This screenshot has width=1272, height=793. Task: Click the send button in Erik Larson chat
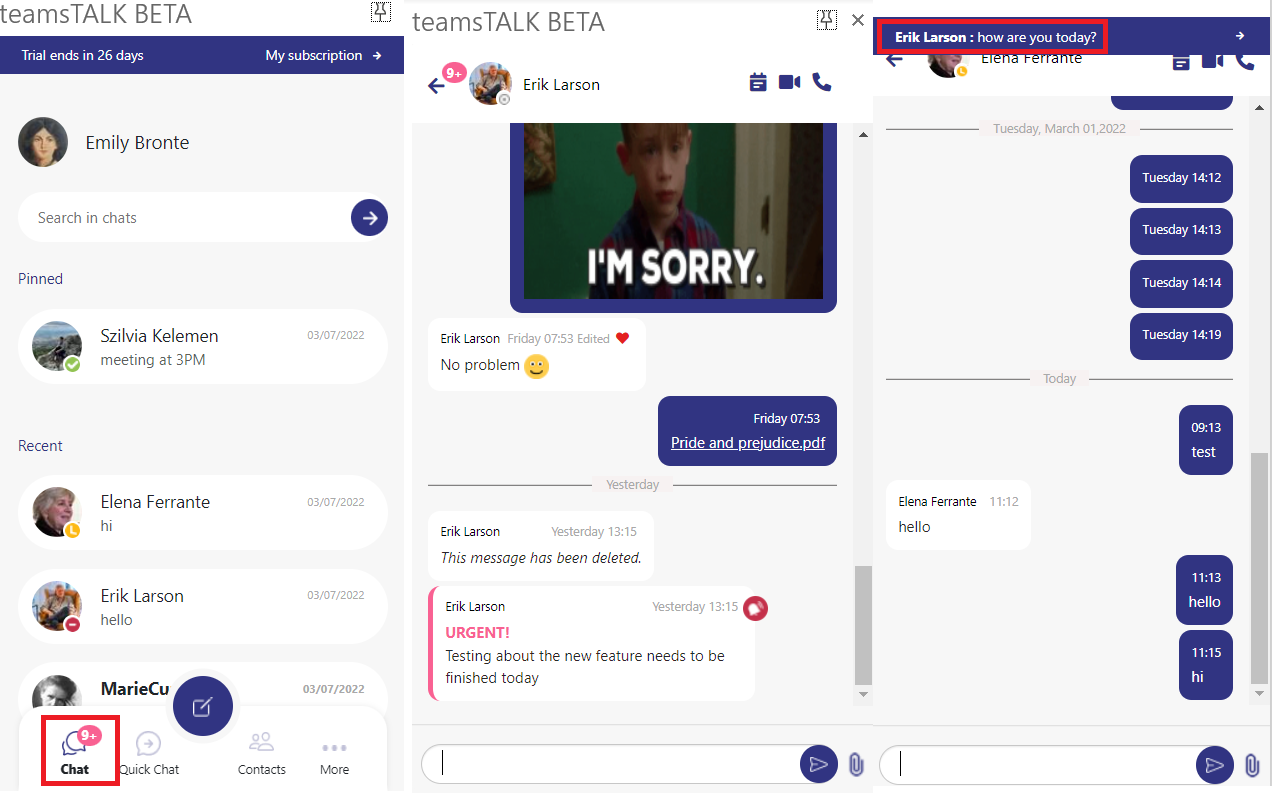[x=818, y=765]
